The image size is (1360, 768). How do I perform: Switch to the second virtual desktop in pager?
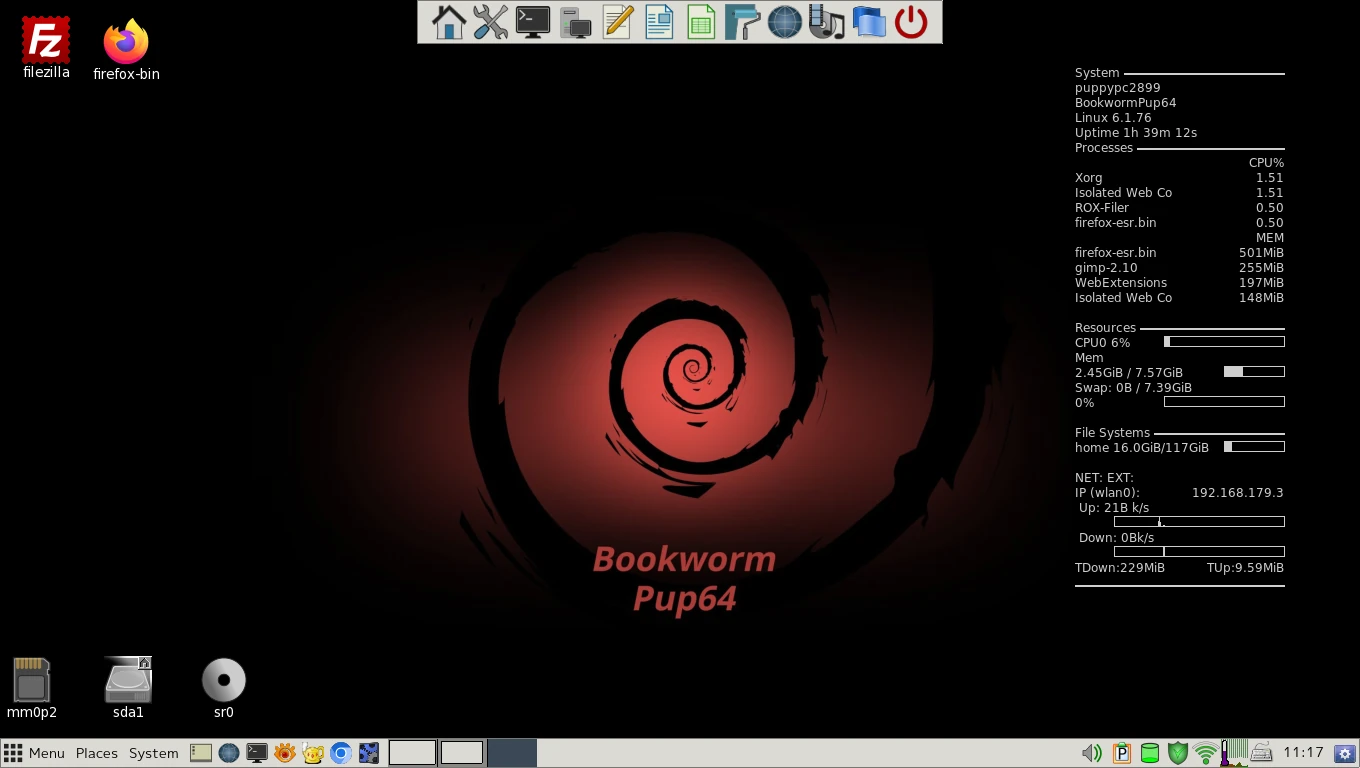click(x=462, y=752)
